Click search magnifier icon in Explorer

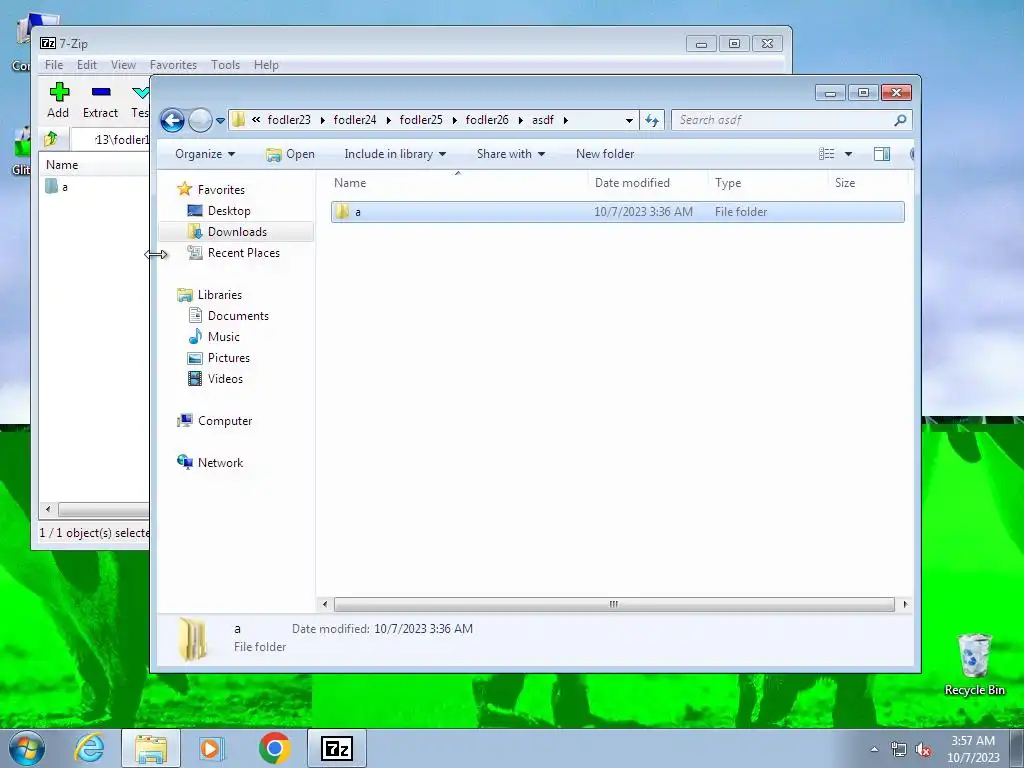pyautogui.click(x=901, y=120)
